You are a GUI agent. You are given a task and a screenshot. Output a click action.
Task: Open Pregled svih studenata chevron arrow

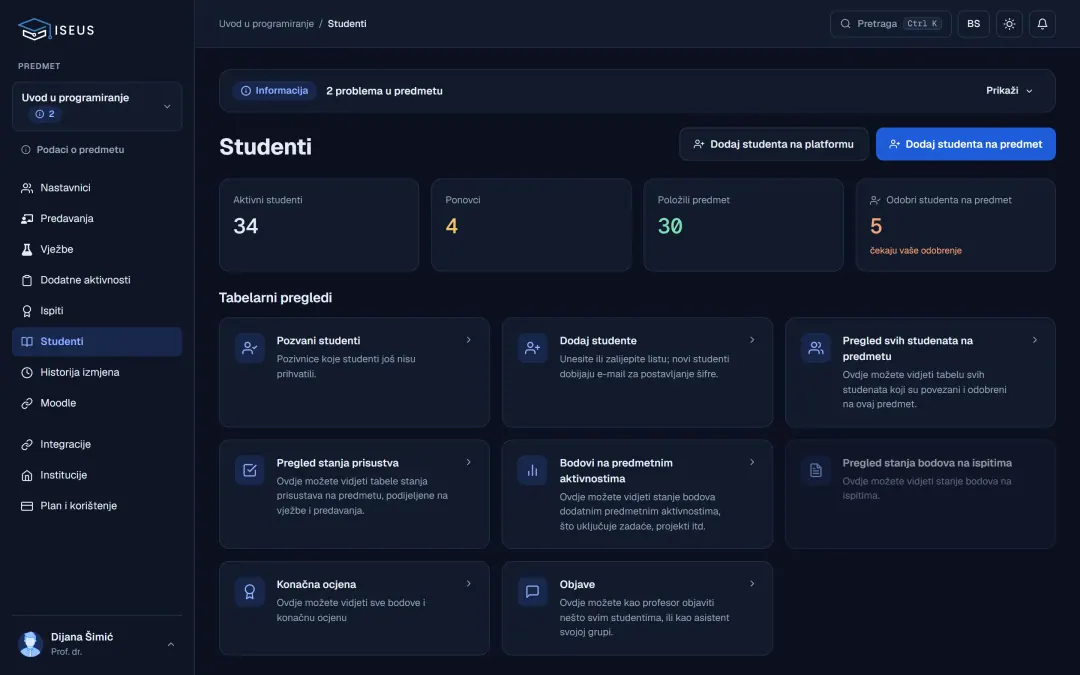[1035, 340]
